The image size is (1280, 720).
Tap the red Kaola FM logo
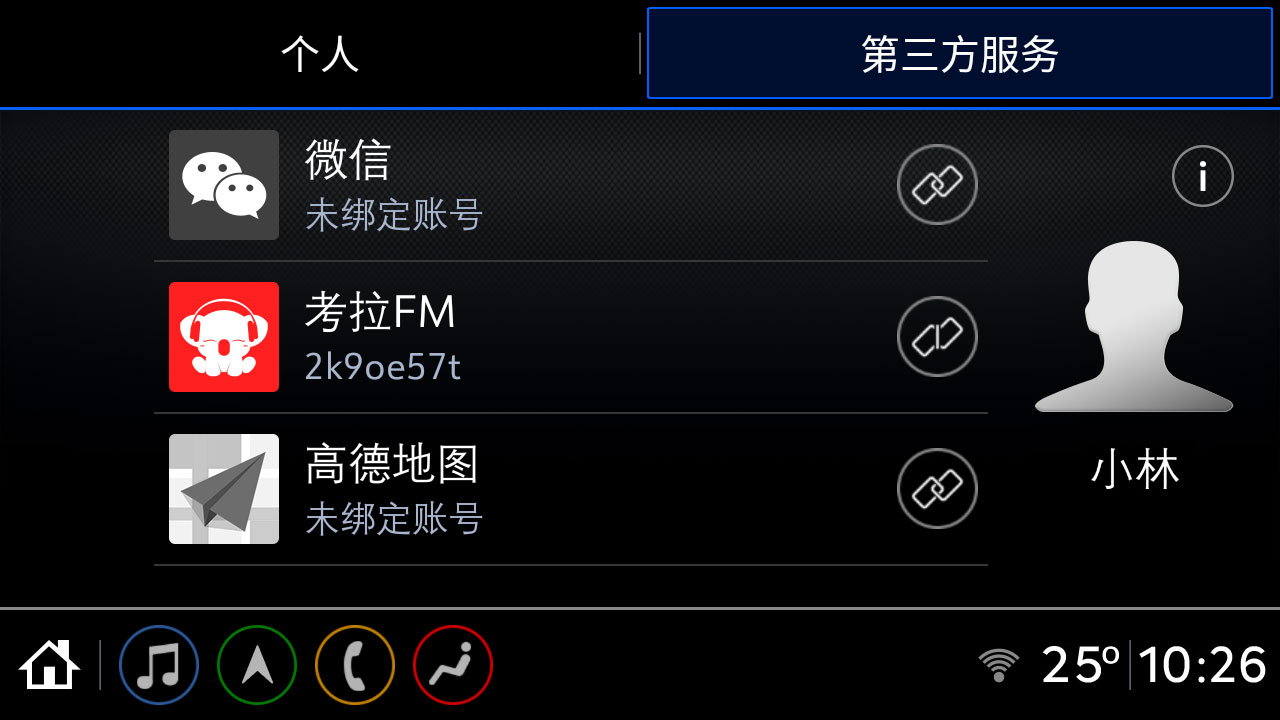click(x=224, y=337)
